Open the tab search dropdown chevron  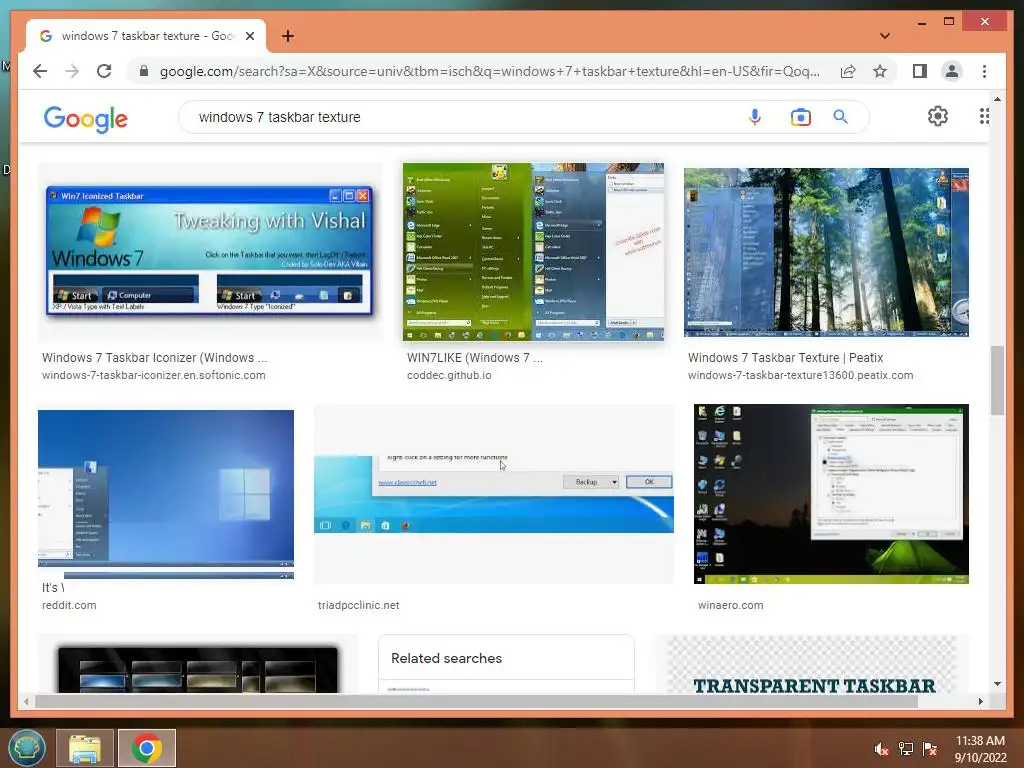pos(885,36)
